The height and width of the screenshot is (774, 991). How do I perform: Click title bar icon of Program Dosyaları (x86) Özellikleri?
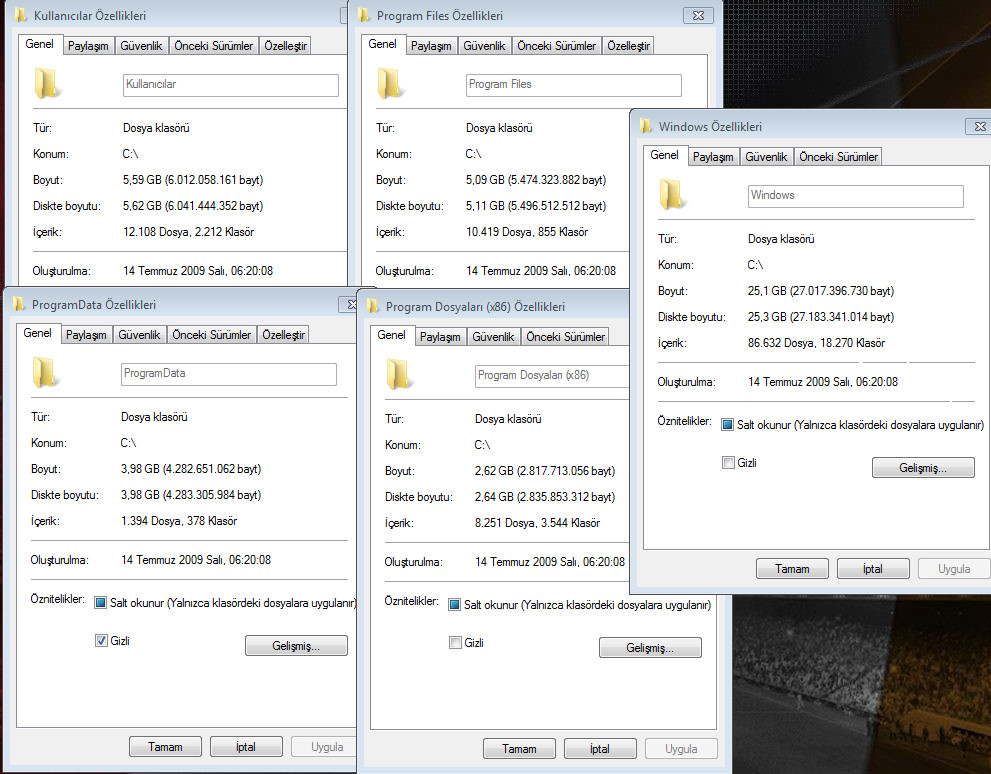tap(373, 306)
